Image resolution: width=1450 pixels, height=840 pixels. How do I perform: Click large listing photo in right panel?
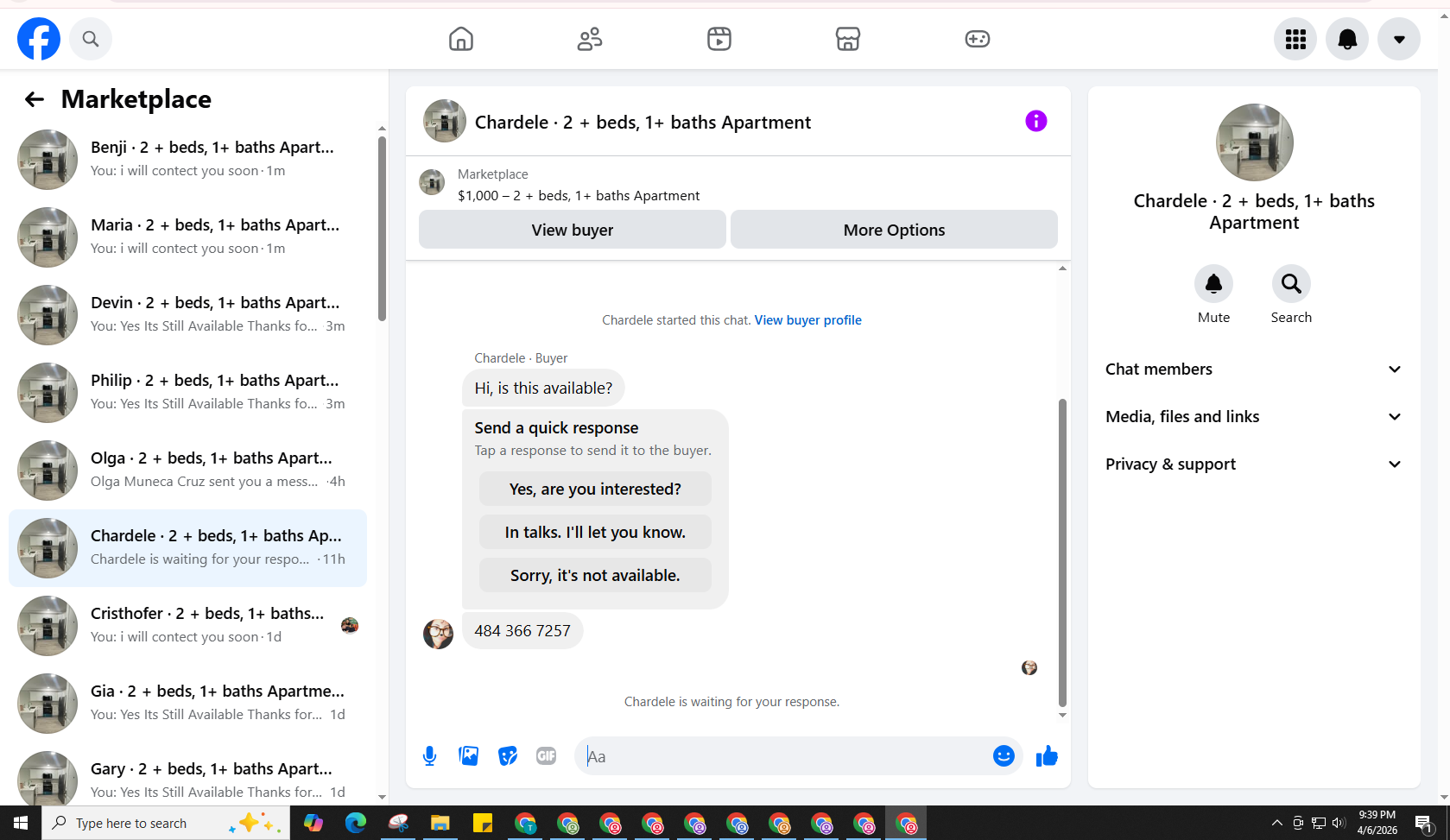(1254, 142)
